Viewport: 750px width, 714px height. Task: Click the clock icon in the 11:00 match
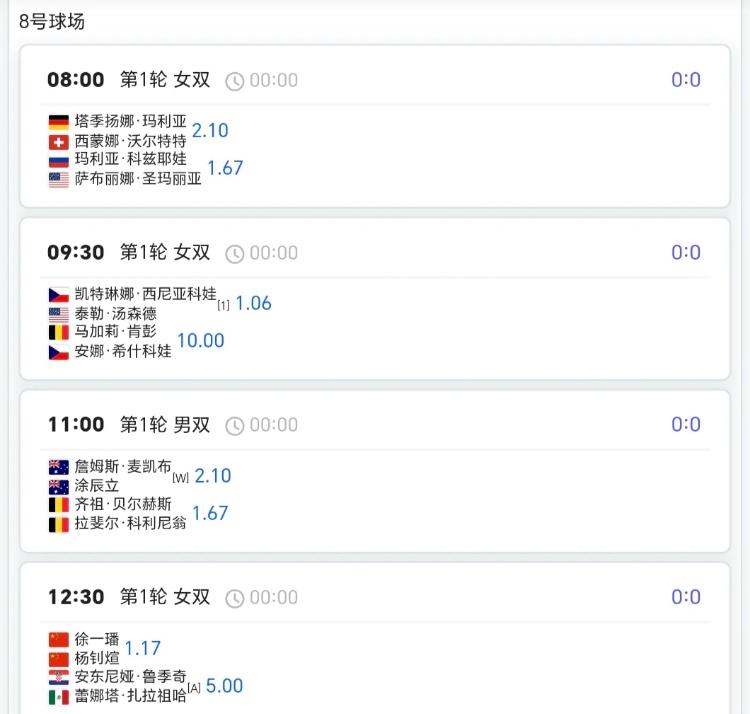234,426
